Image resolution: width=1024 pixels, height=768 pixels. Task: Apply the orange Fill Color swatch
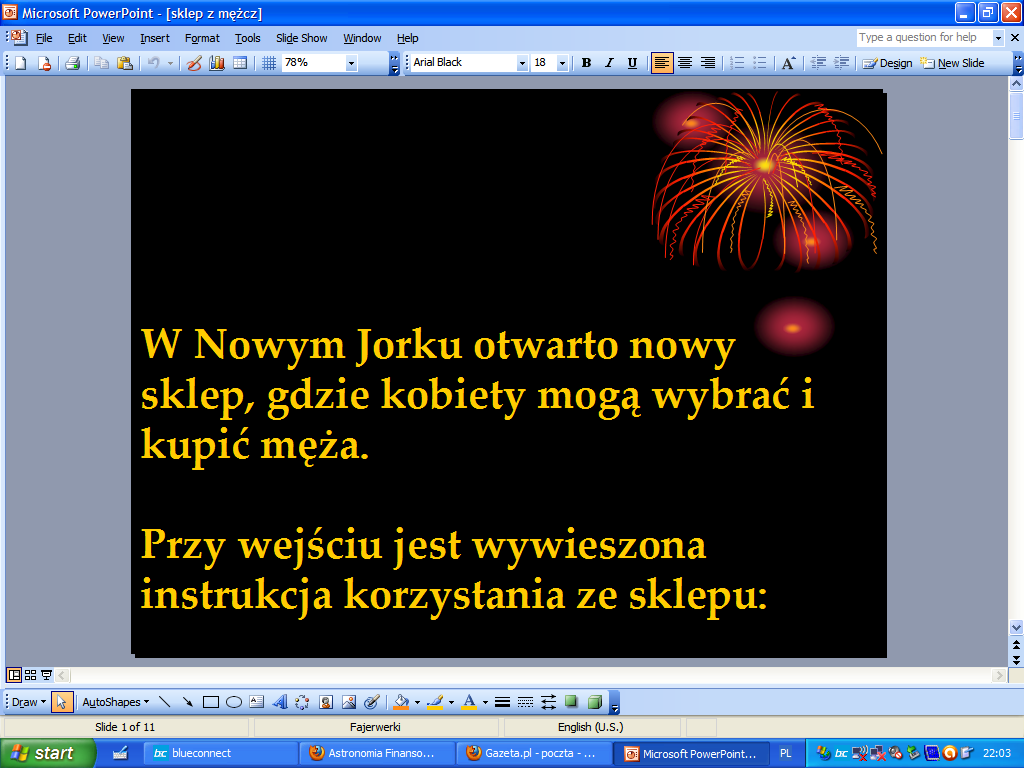pyautogui.click(x=402, y=702)
